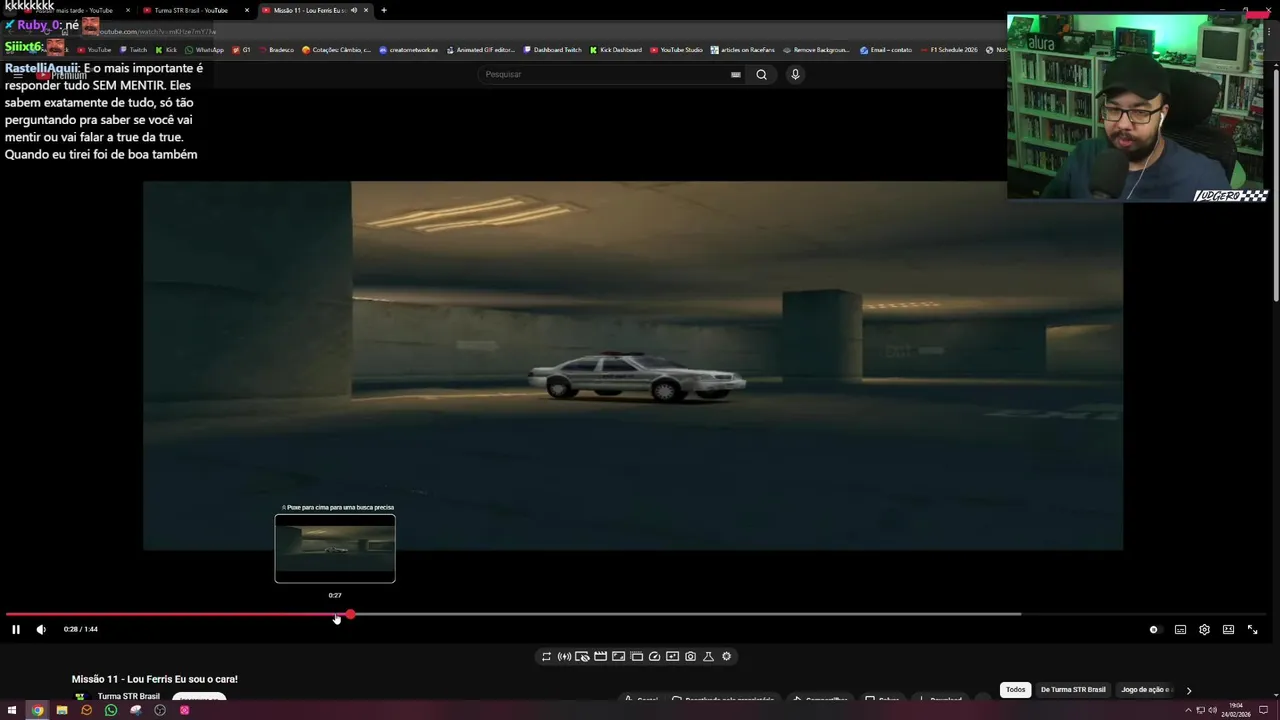
Task: Click the resize-player icon in enhancer toolbar
Action: 618,656
